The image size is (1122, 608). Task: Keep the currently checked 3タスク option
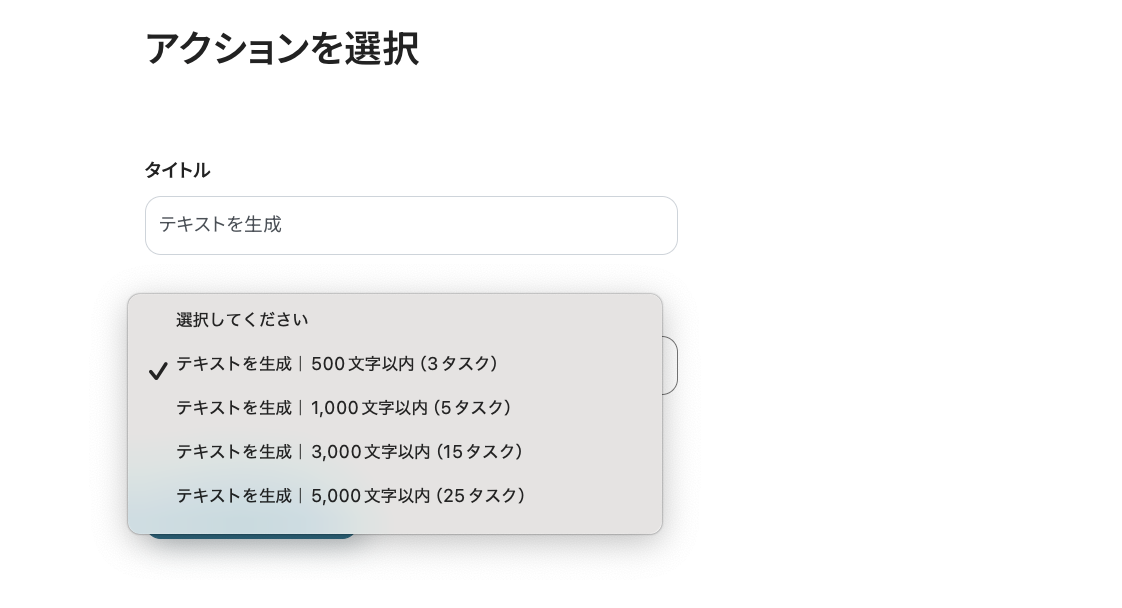pyautogui.click(x=336, y=364)
